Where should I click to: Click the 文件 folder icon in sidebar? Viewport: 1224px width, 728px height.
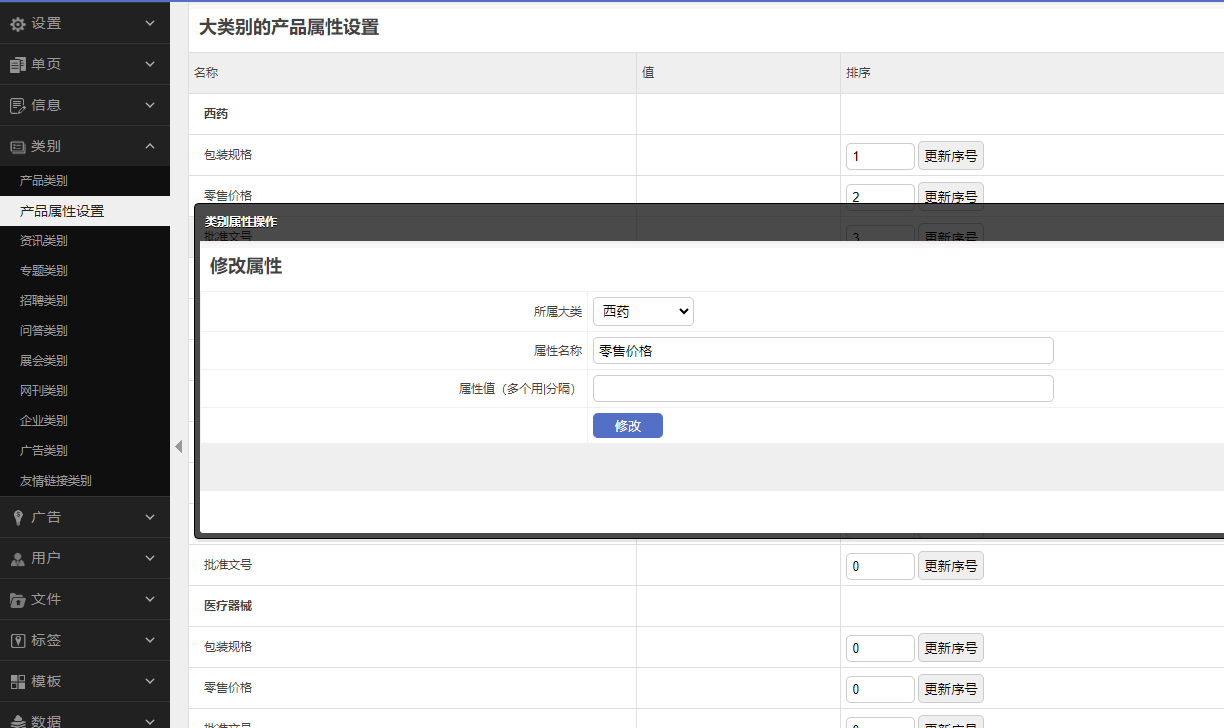click(x=17, y=599)
